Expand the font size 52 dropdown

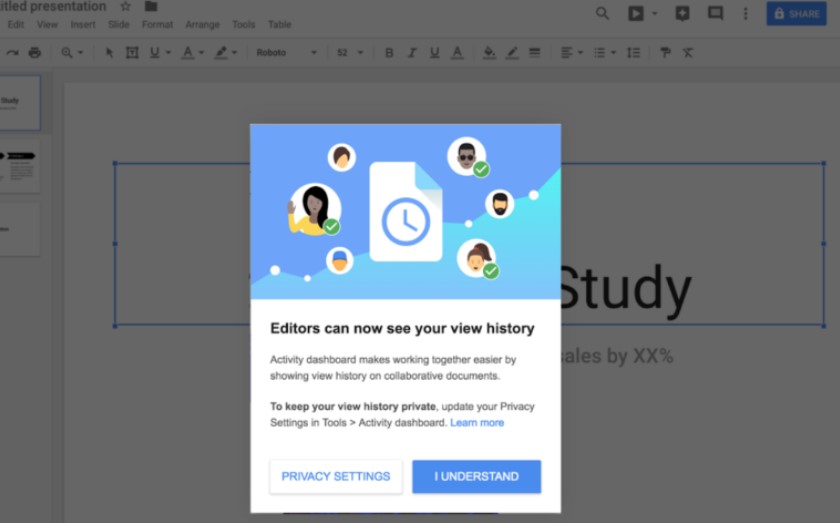pyautogui.click(x=350, y=53)
